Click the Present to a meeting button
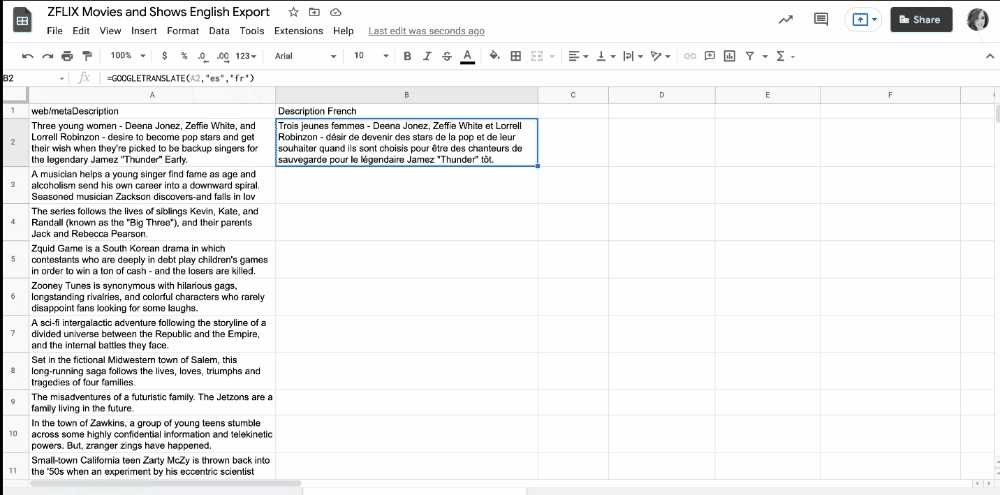This screenshot has width=1000, height=495. coord(864,20)
